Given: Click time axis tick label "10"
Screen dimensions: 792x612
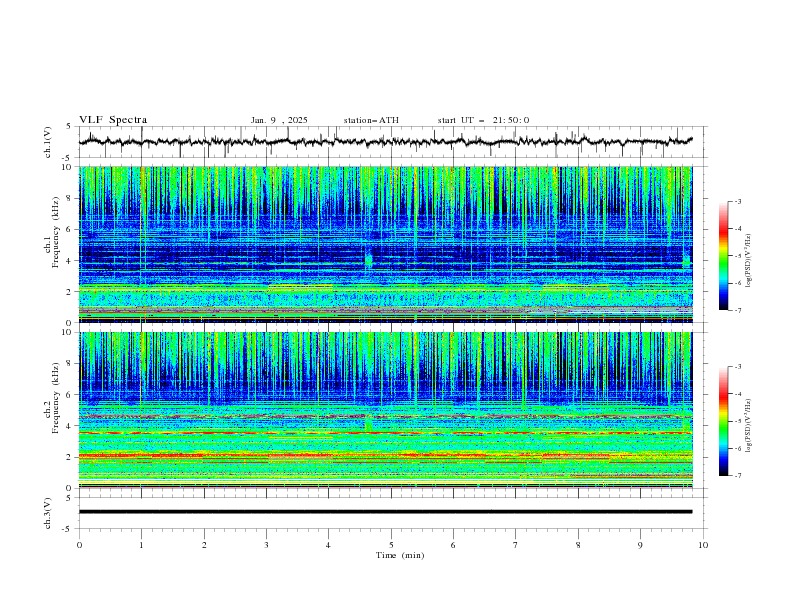Looking at the screenshot, I should click(x=703, y=545).
